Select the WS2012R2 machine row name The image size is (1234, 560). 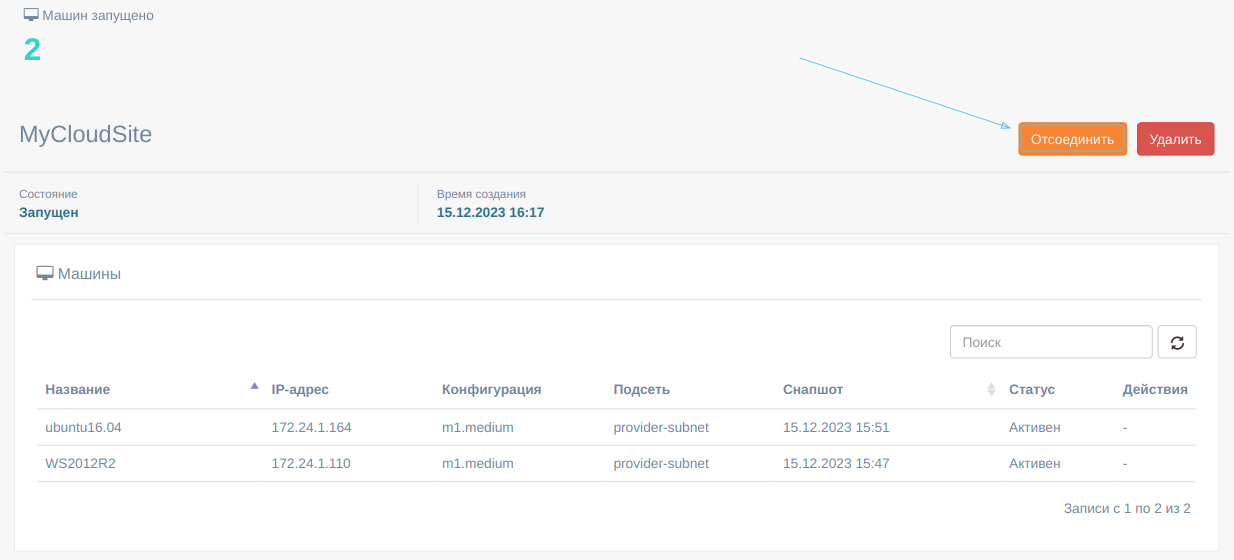[80, 463]
